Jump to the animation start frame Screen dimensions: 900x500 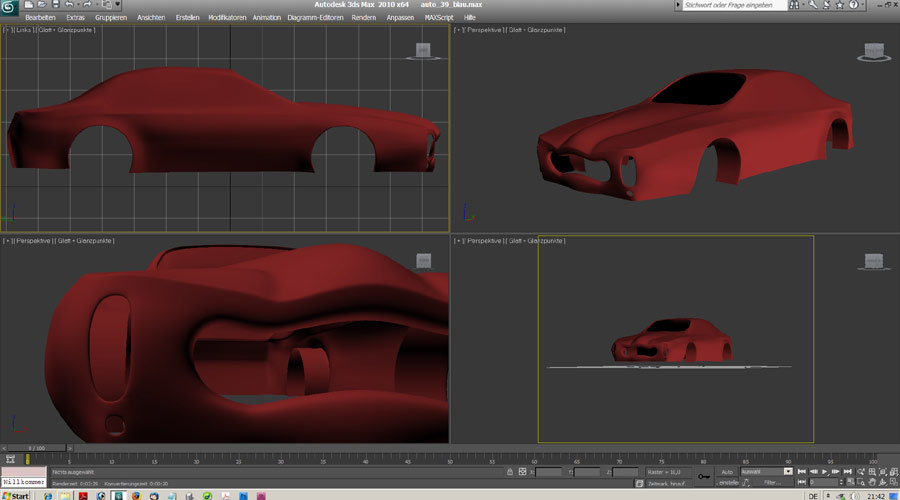pos(802,471)
